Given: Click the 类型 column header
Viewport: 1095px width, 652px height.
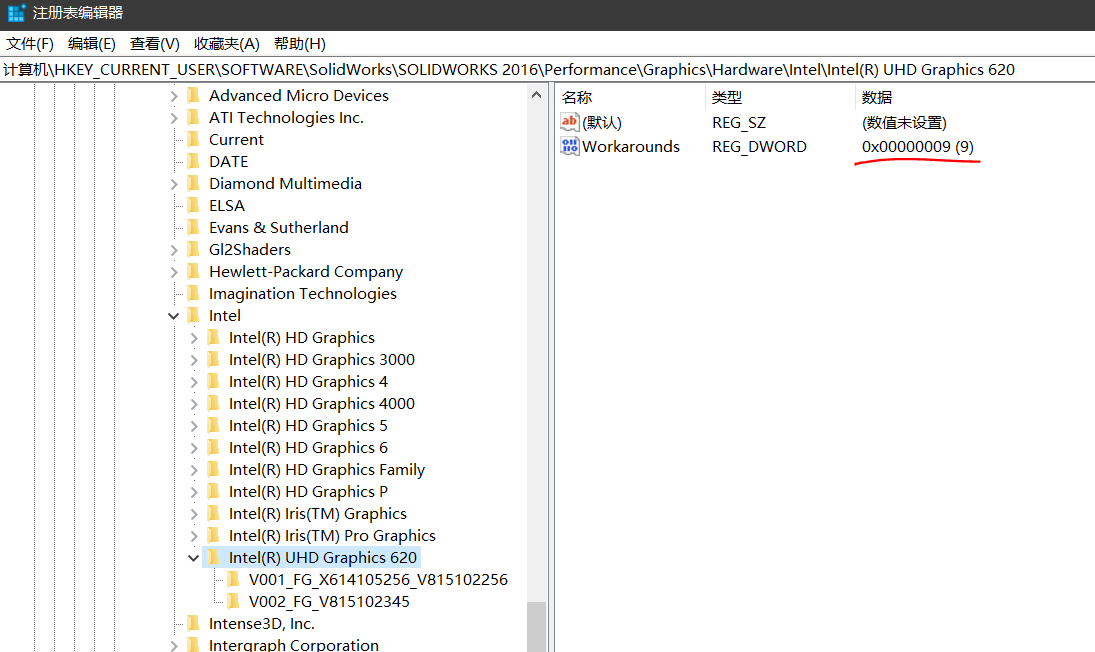Looking at the screenshot, I should (x=727, y=97).
